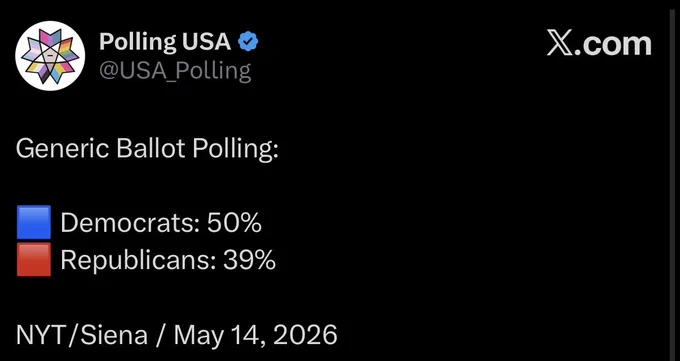The width and height of the screenshot is (680, 361).
Task: Click the 39% Republicans value
Action: tap(249, 260)
